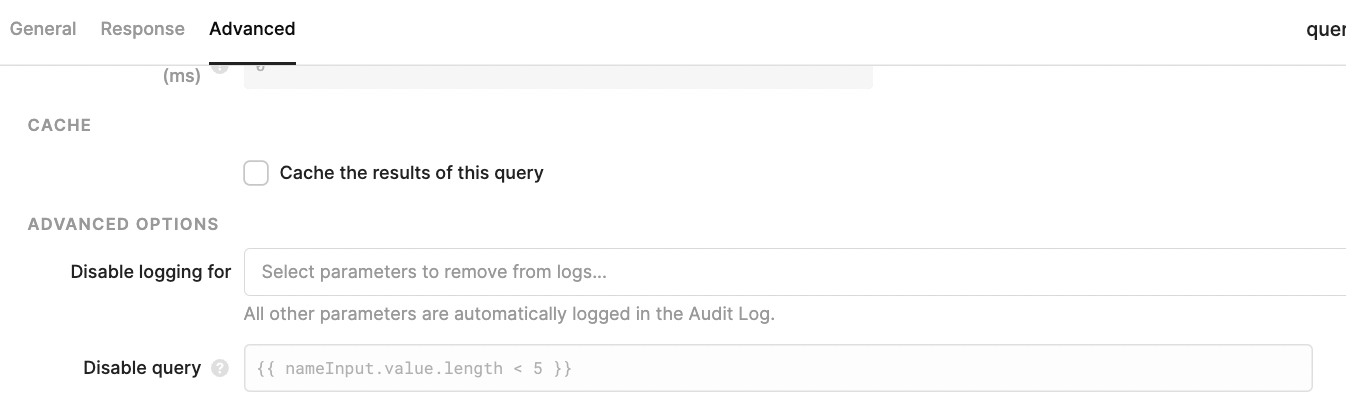Click the 'Cache the results of this query' label
The width and height of the screenshot is (1346, 402).
pos(411,173)
